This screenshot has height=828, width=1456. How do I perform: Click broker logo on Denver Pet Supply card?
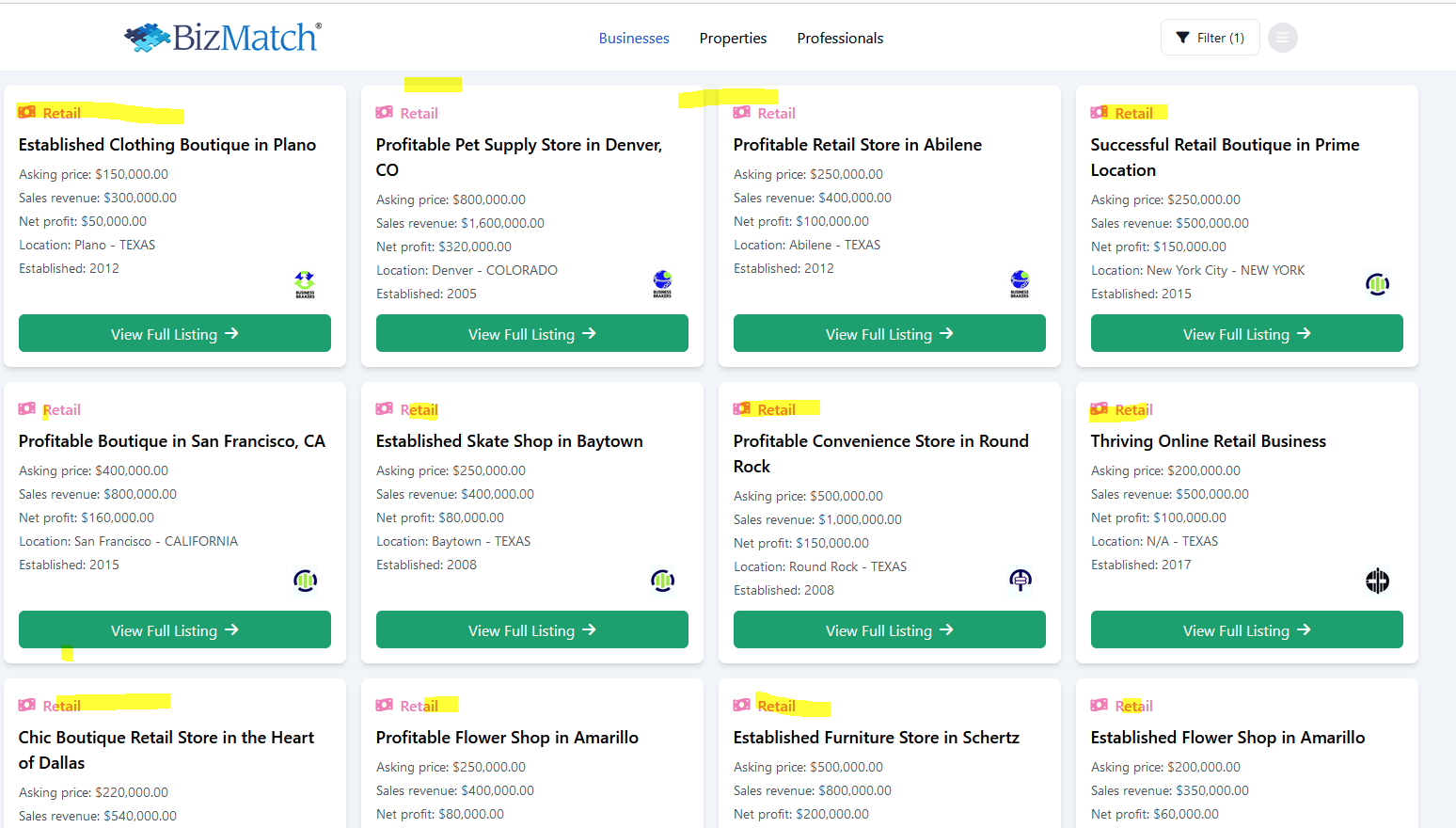662,283
